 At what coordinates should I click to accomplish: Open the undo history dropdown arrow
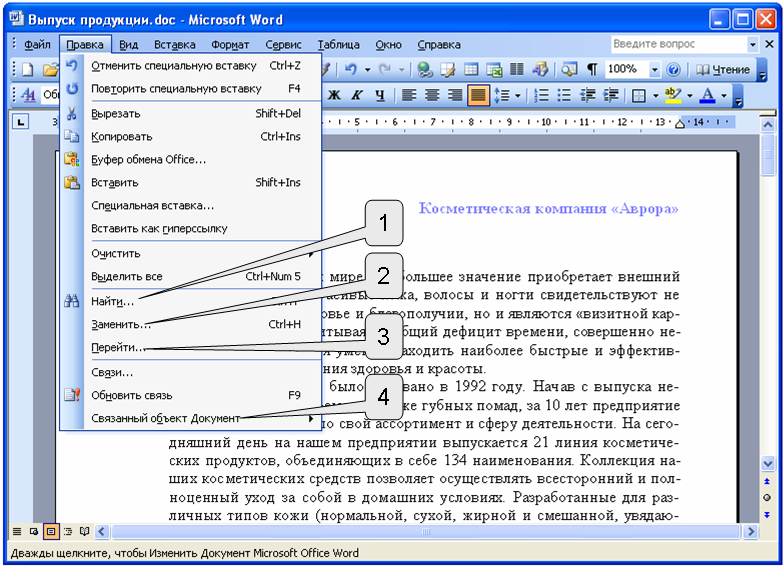[368, 70]
